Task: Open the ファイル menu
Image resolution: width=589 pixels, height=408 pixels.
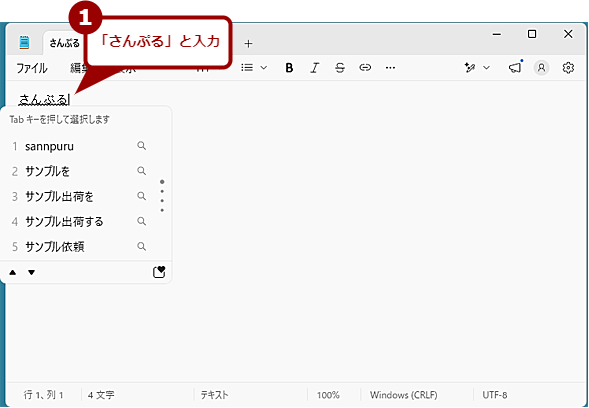Action: pos(32,68)
